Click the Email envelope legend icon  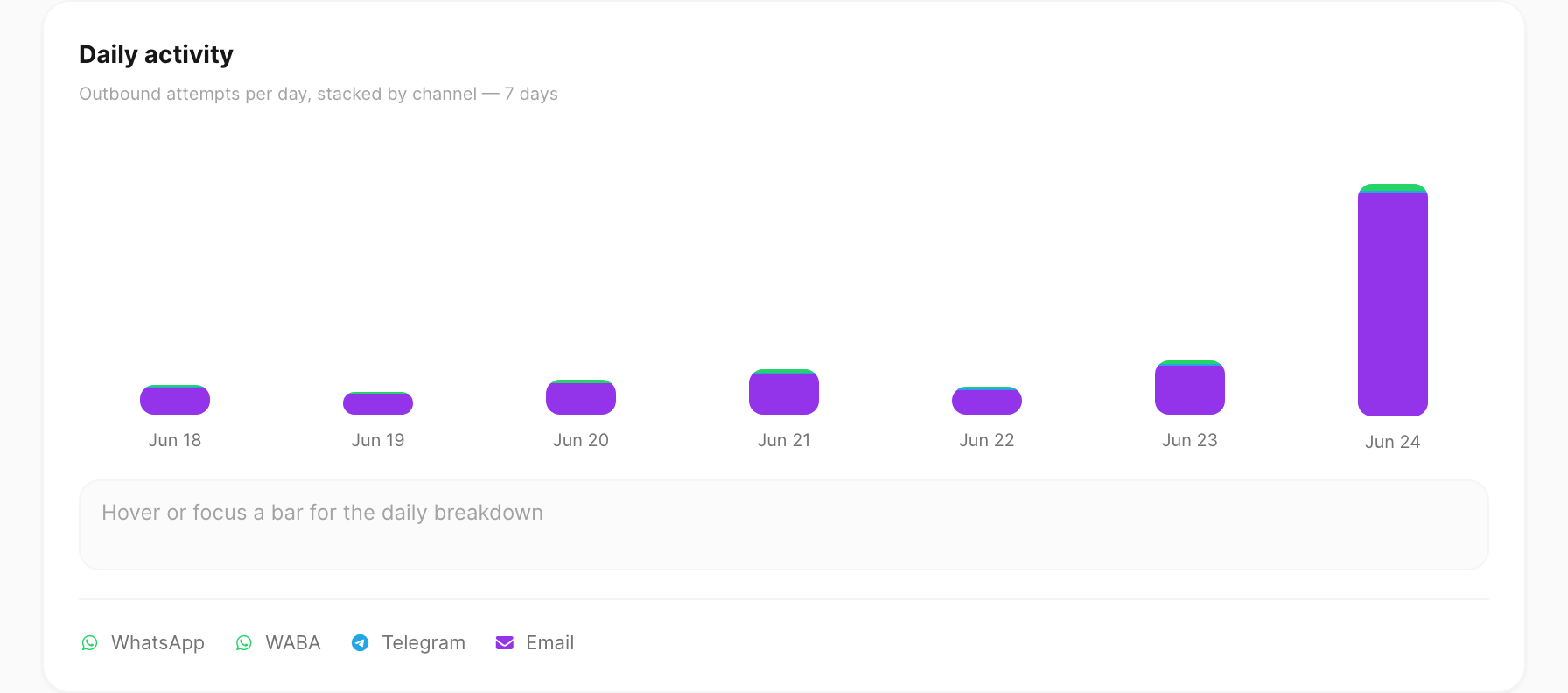[x=505, y=643]
